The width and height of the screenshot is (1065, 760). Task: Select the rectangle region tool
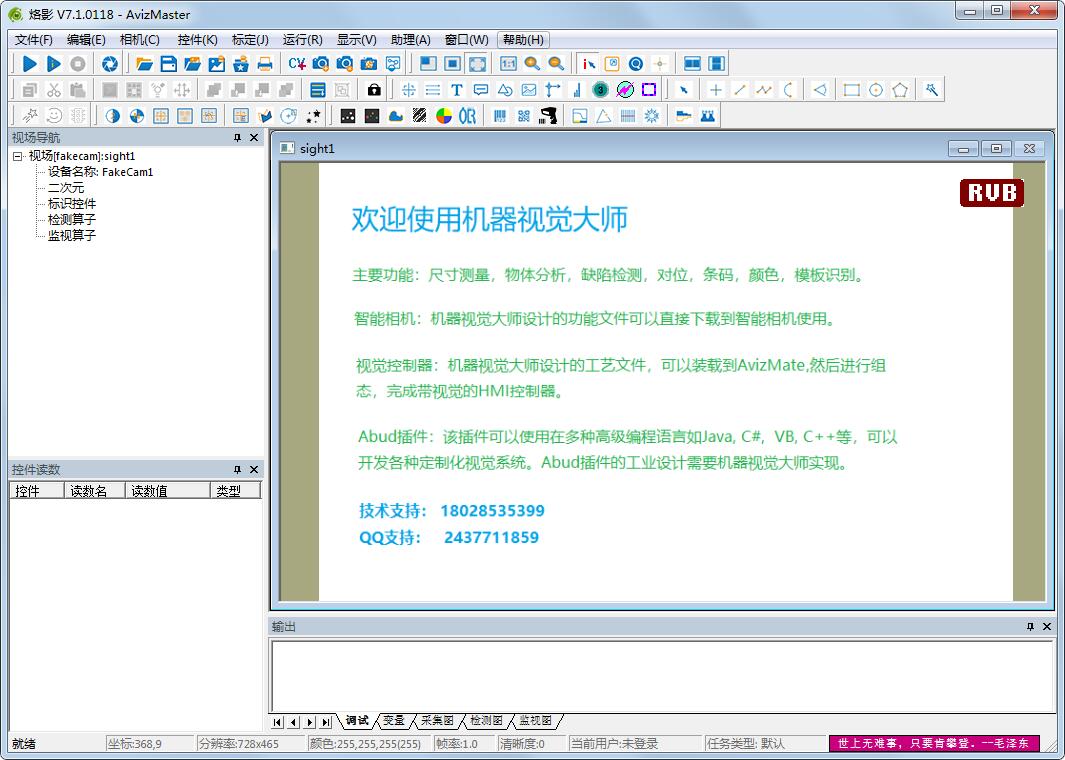851,90
